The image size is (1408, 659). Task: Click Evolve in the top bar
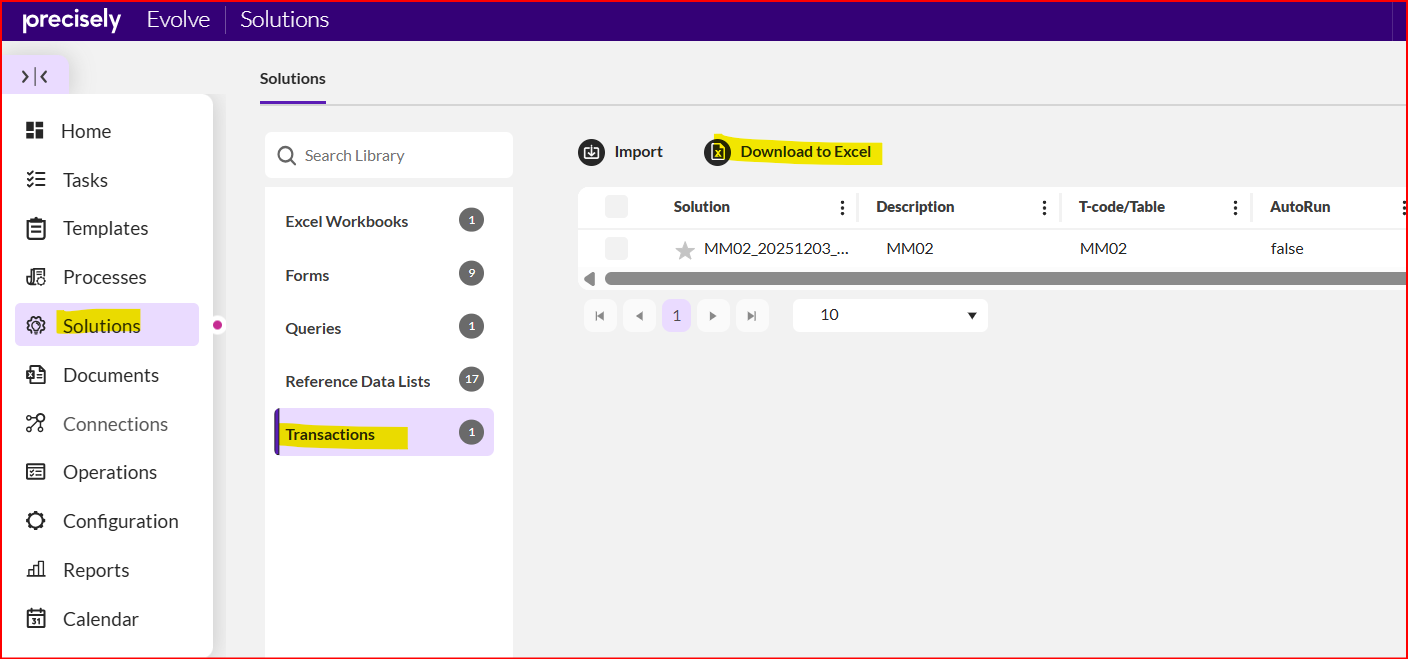coord(178,19)
